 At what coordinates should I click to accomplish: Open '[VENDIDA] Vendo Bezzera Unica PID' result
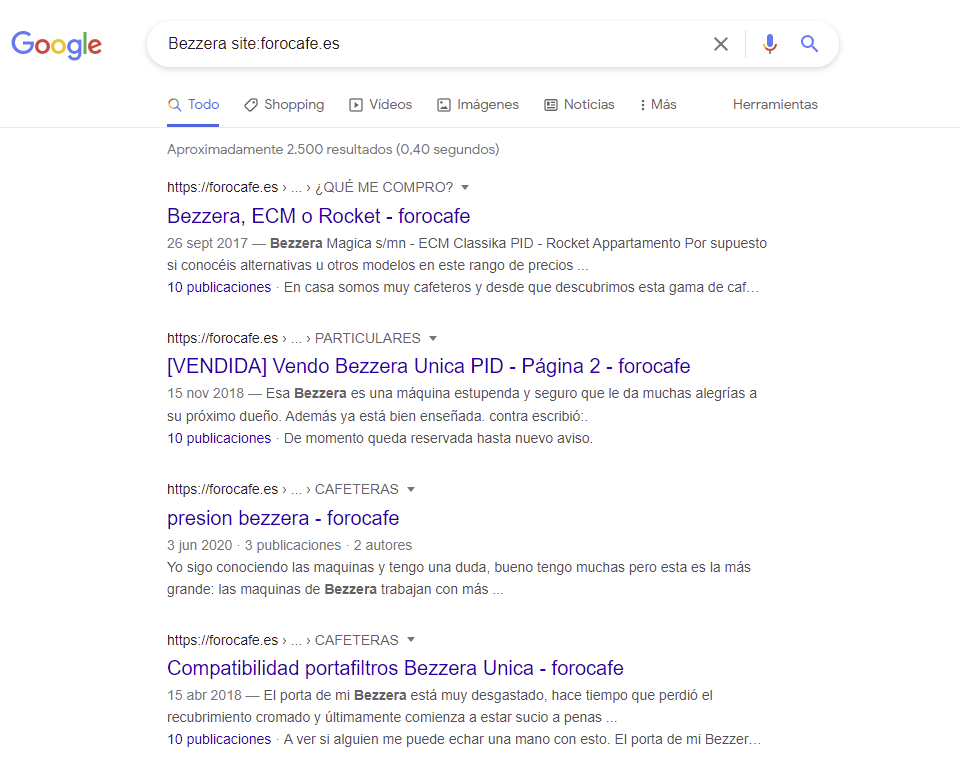[429, 366]
